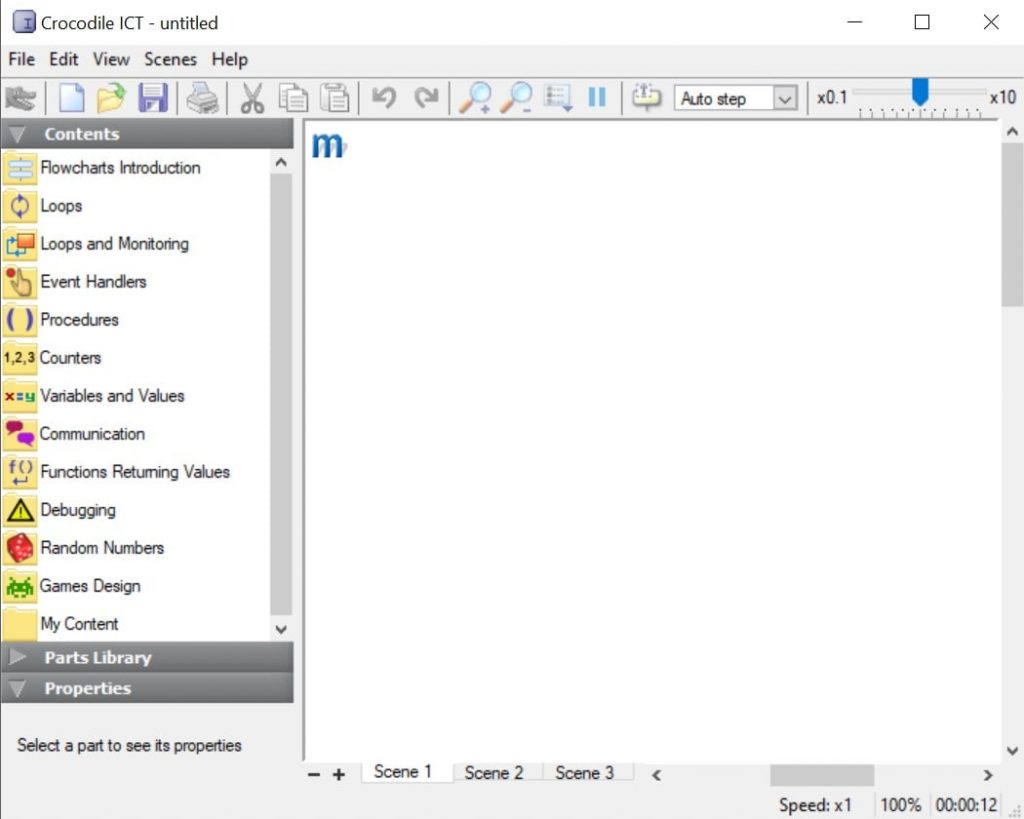Click the Zoom out magnifier icon
The image size is (1024, 819).
pos(516,98)
